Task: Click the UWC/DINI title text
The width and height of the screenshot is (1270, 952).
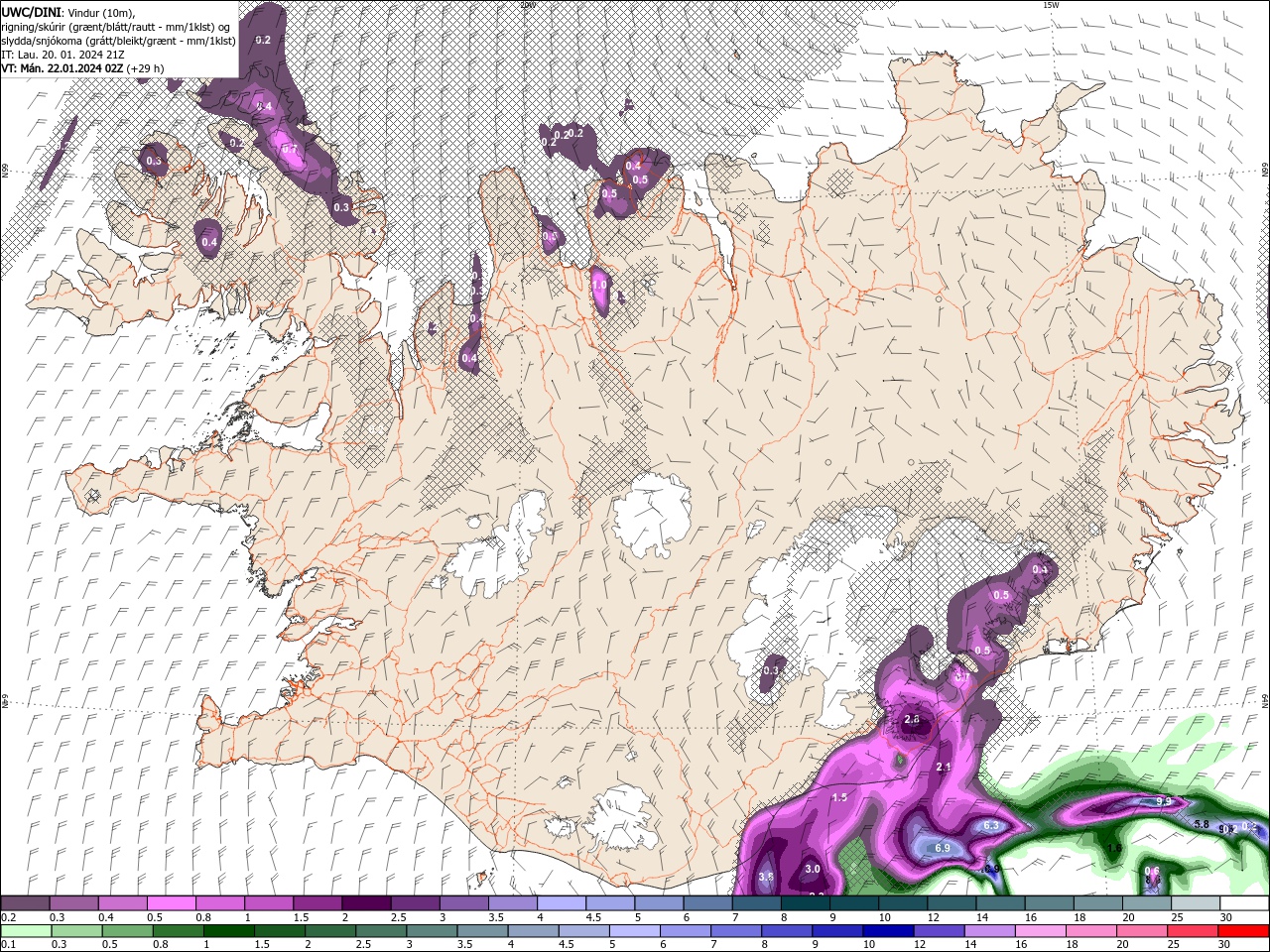Action: pyautogui.click(x=32, y=11)
